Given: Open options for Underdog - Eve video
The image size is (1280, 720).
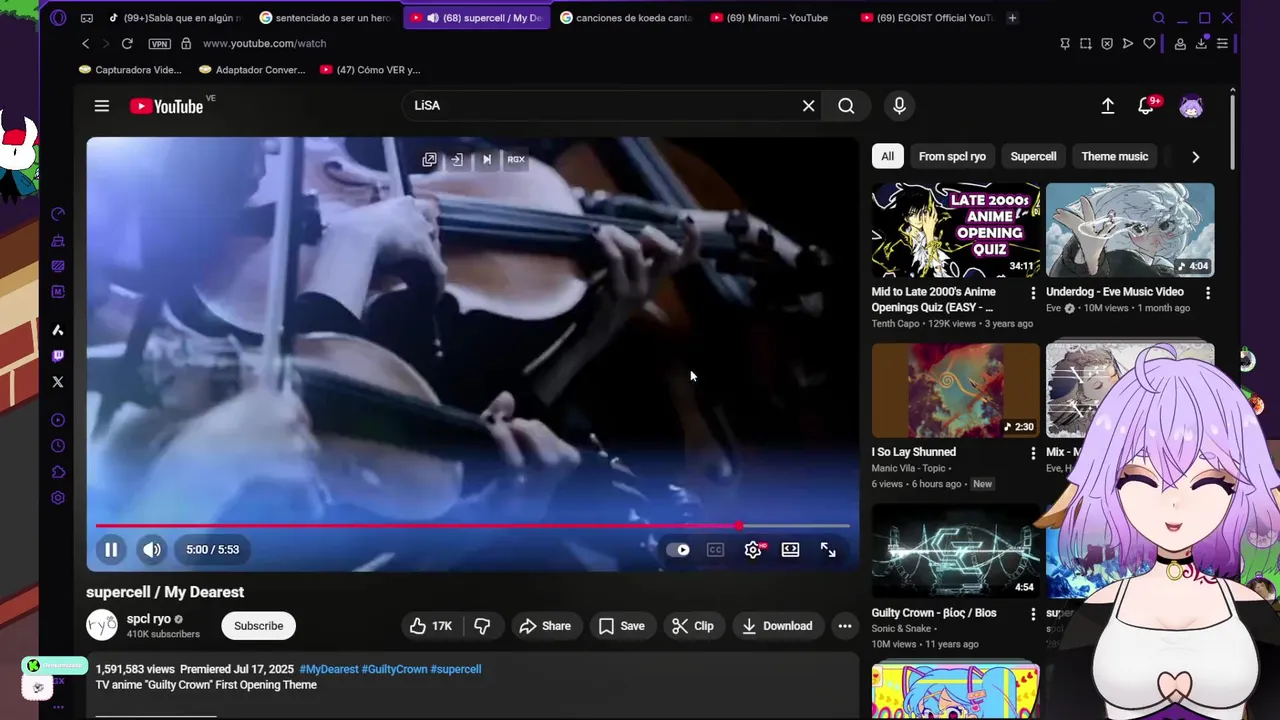Looking at the screenshot, I should 1208,293.
